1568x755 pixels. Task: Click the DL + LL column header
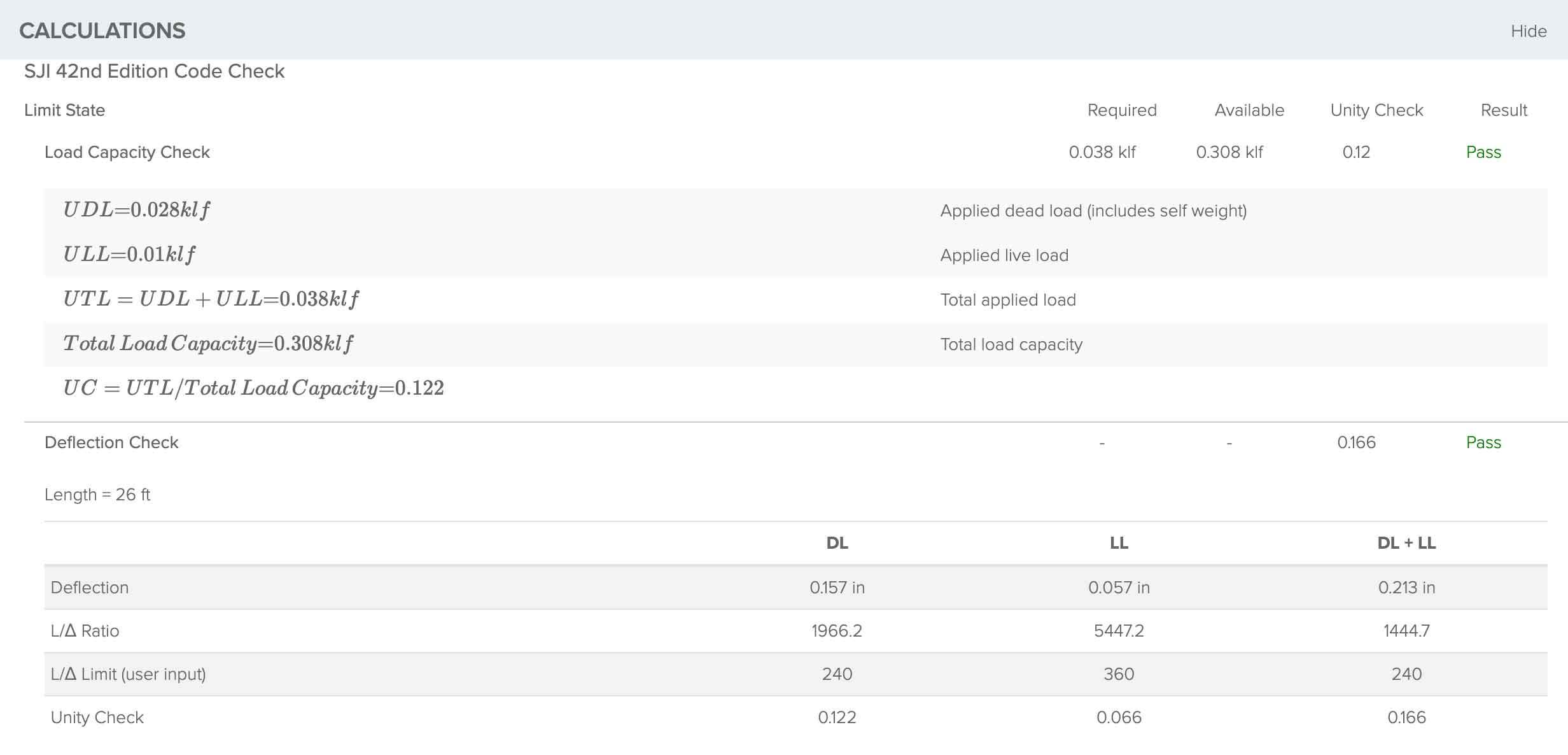pos(1406,543)
